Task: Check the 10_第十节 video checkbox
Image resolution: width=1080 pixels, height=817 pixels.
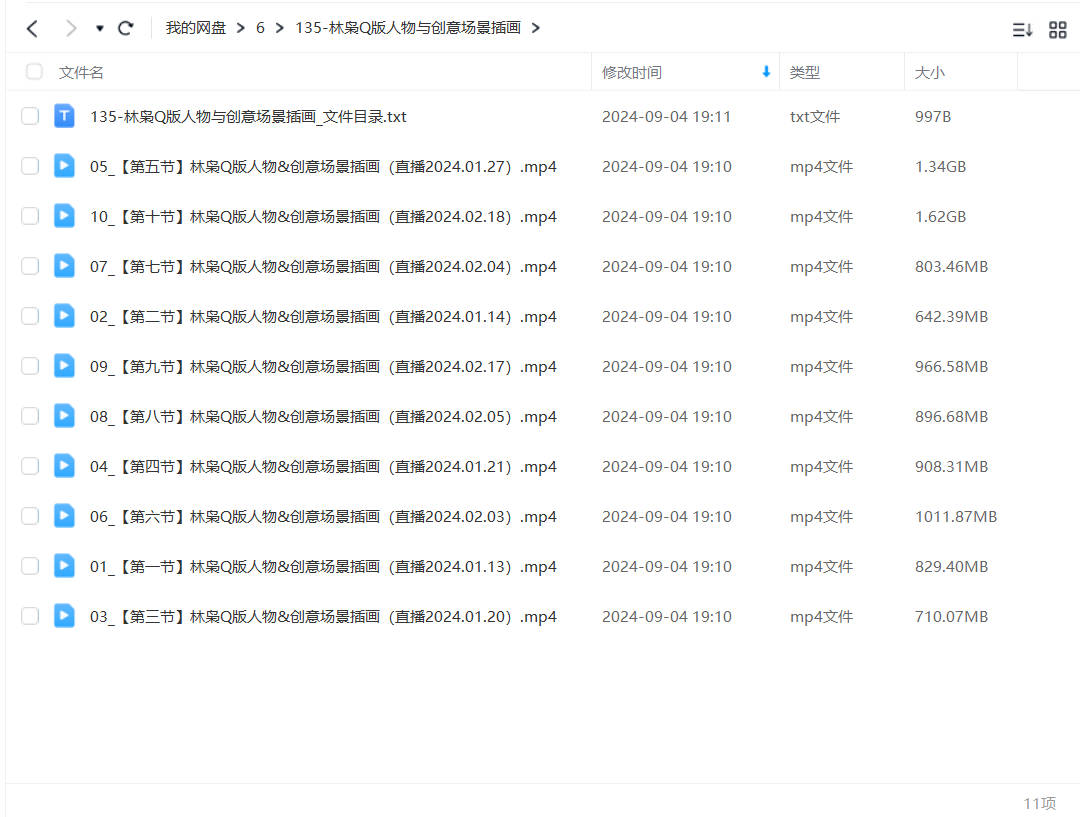Action: pos(30,216)
